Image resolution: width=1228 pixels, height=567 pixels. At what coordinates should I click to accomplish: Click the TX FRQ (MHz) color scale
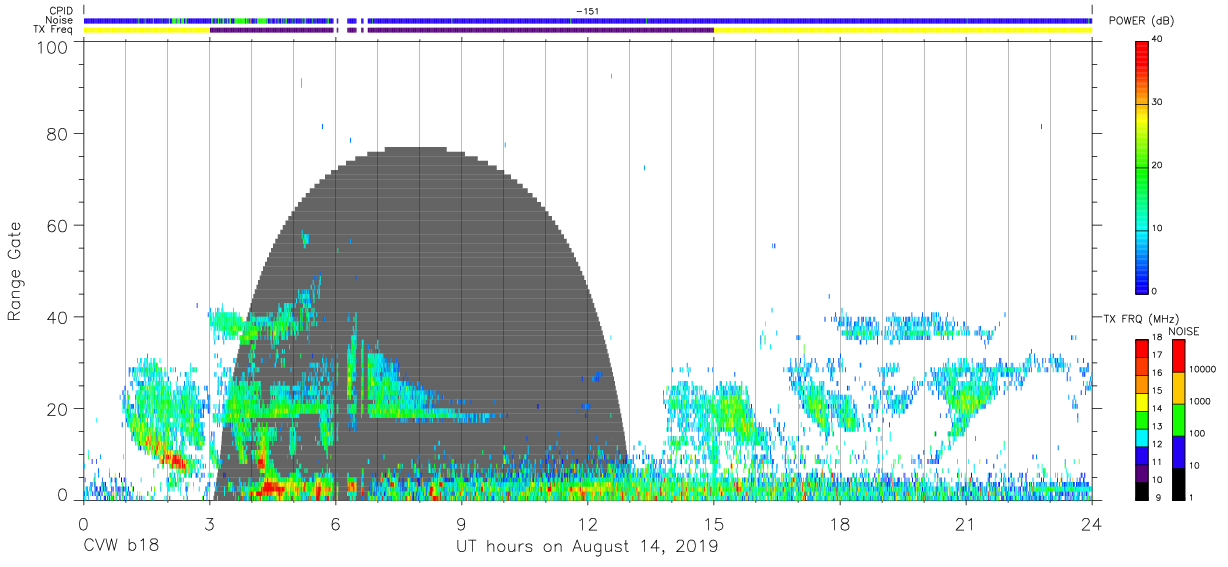pos(1141,420)
